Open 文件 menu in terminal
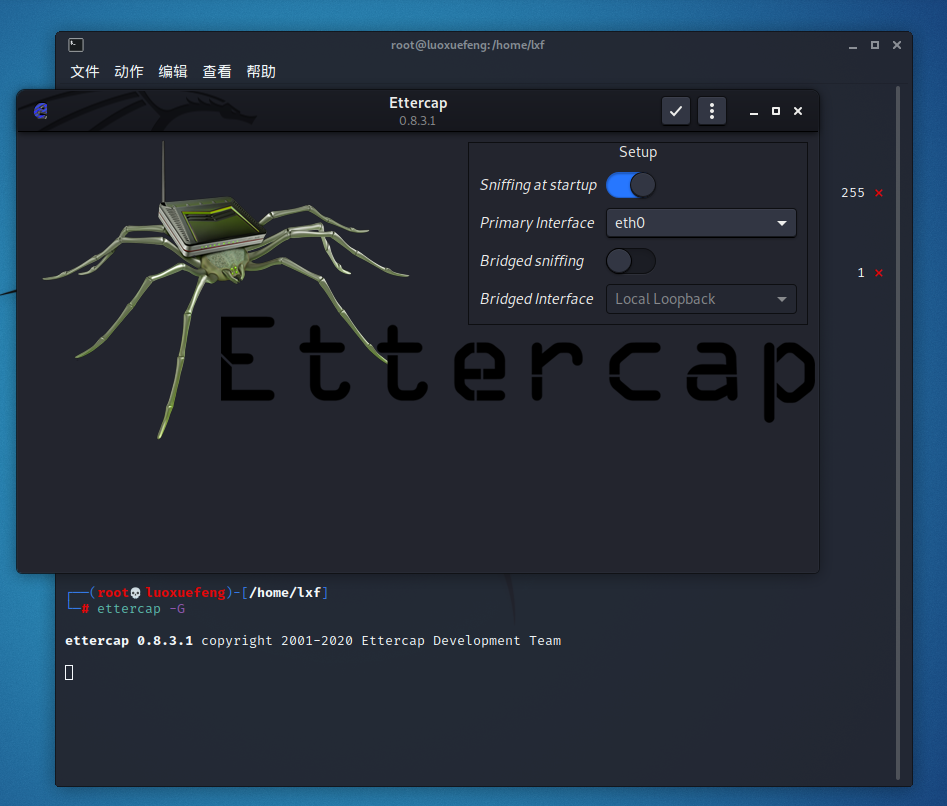Screen dimensions: 947x806 coord(85,72)
